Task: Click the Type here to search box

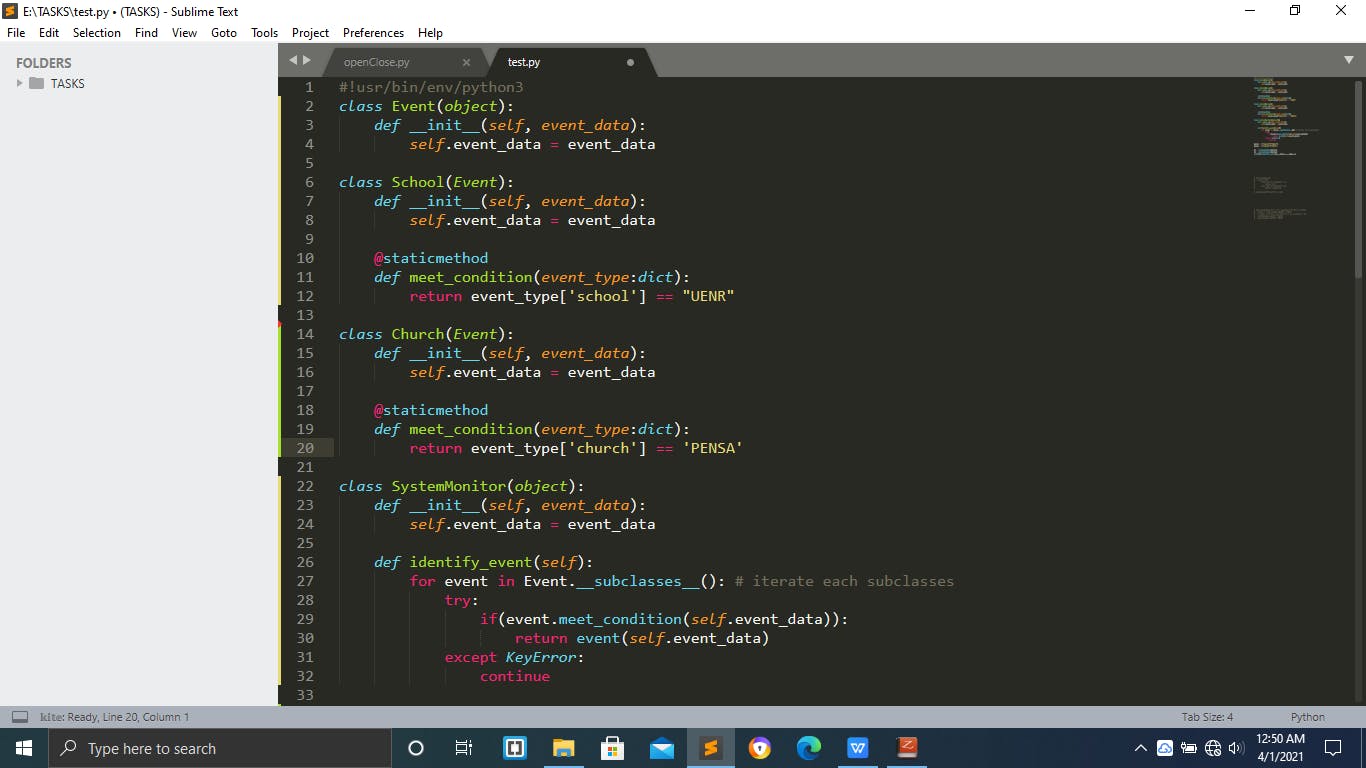Action: pos(221,748)
